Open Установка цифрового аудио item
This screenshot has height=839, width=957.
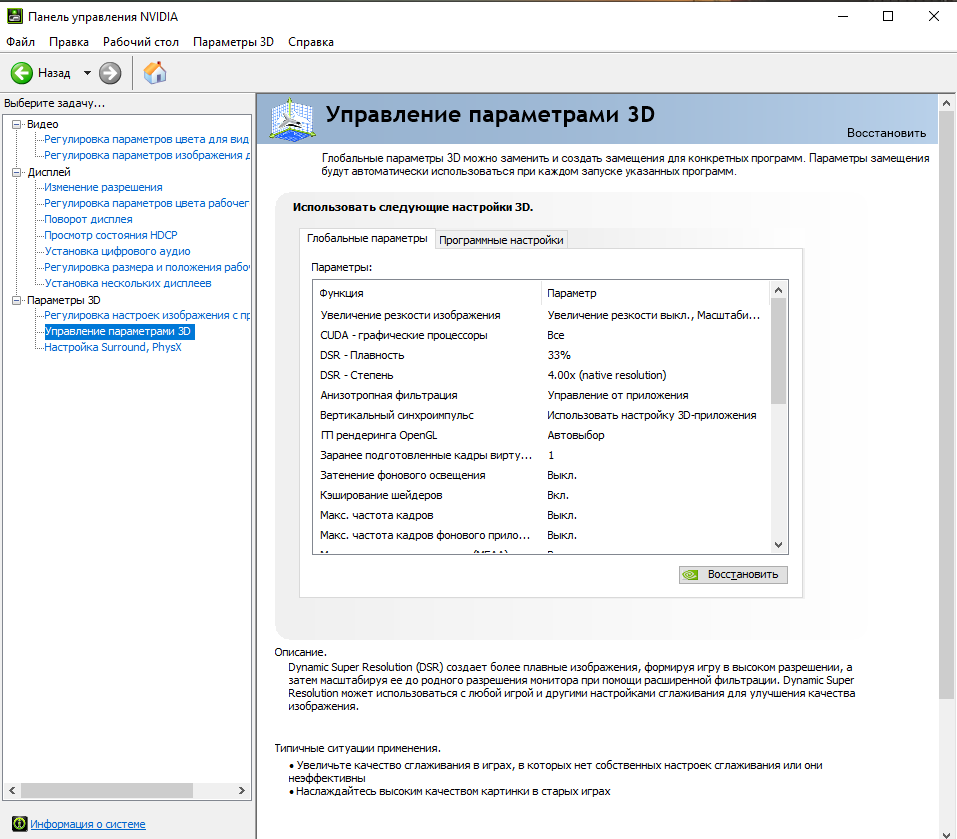tap(117, 251)
